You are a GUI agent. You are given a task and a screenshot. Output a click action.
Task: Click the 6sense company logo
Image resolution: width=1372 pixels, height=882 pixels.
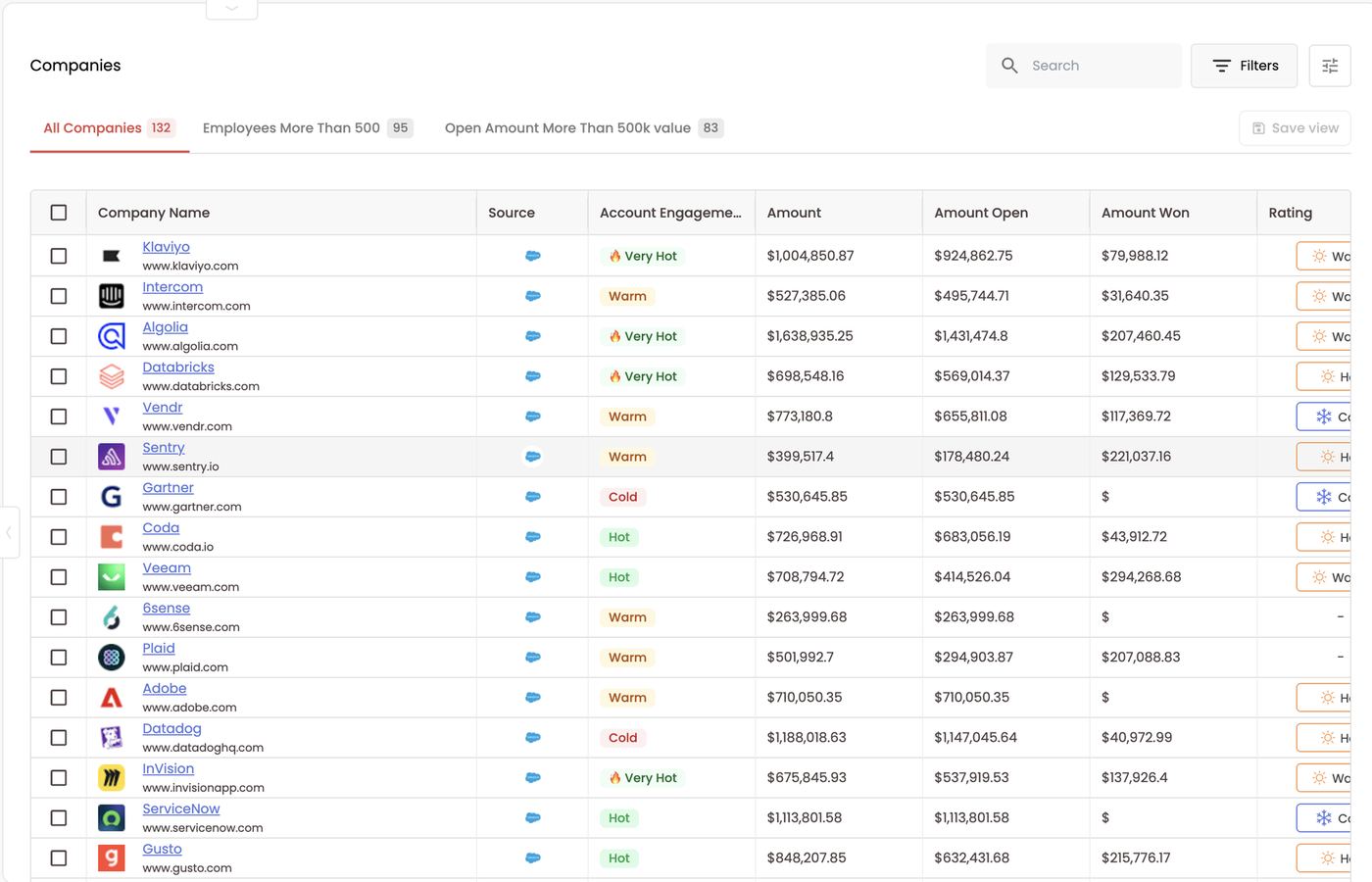coord(112,617)
